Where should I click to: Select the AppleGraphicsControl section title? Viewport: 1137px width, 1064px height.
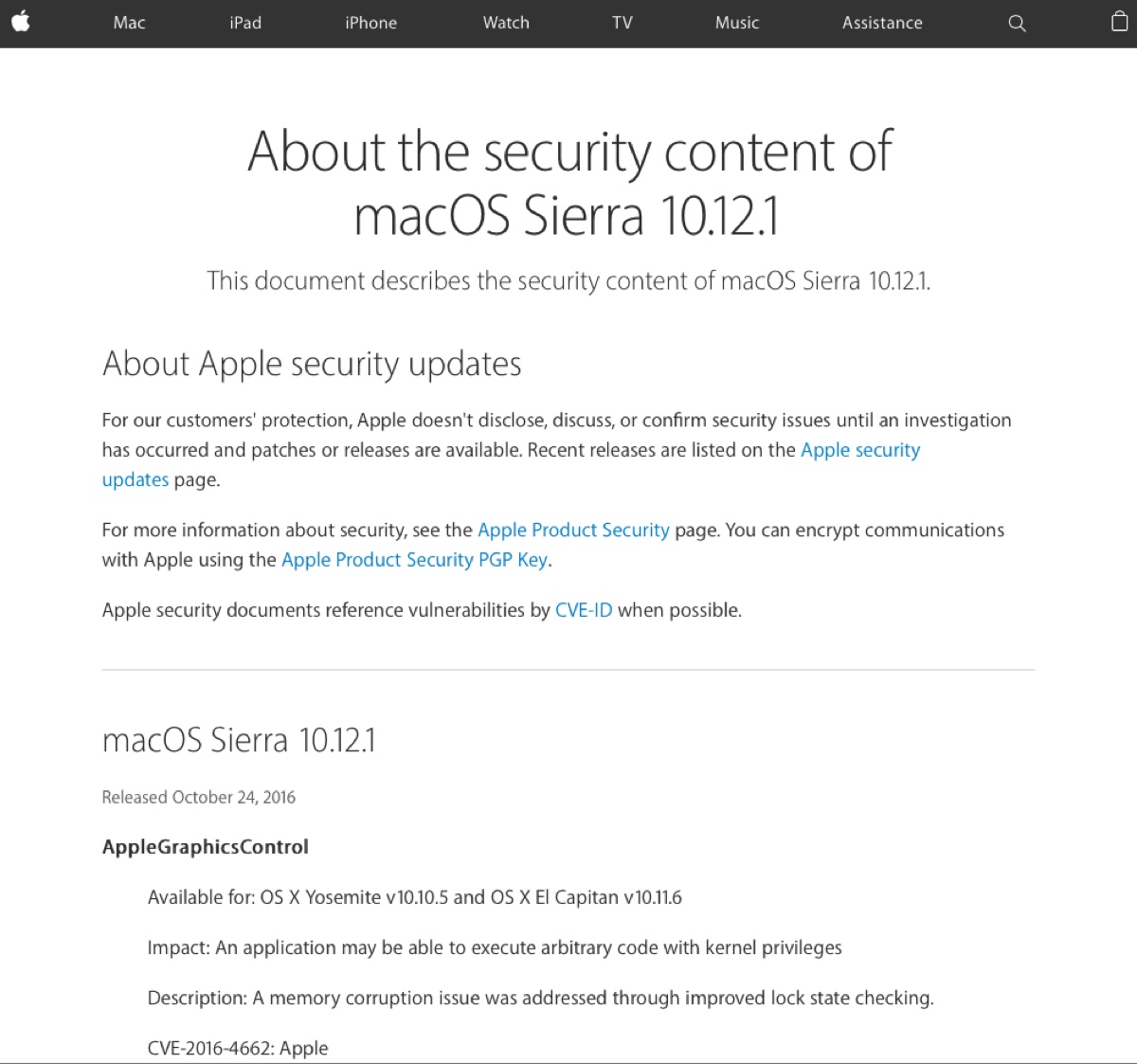coord(205,846)
